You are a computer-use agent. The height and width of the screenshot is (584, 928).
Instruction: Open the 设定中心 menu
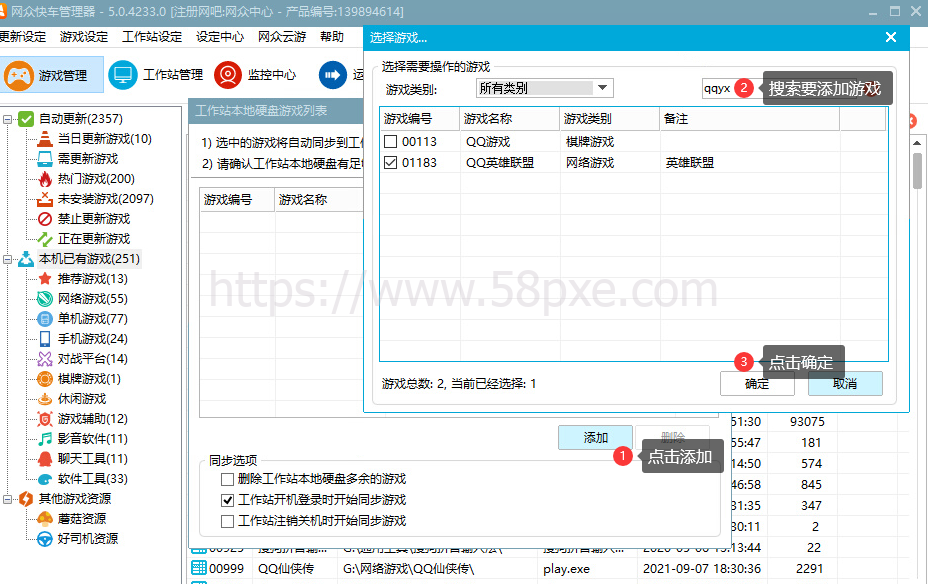pyautogui.click(x=220, y=37)
